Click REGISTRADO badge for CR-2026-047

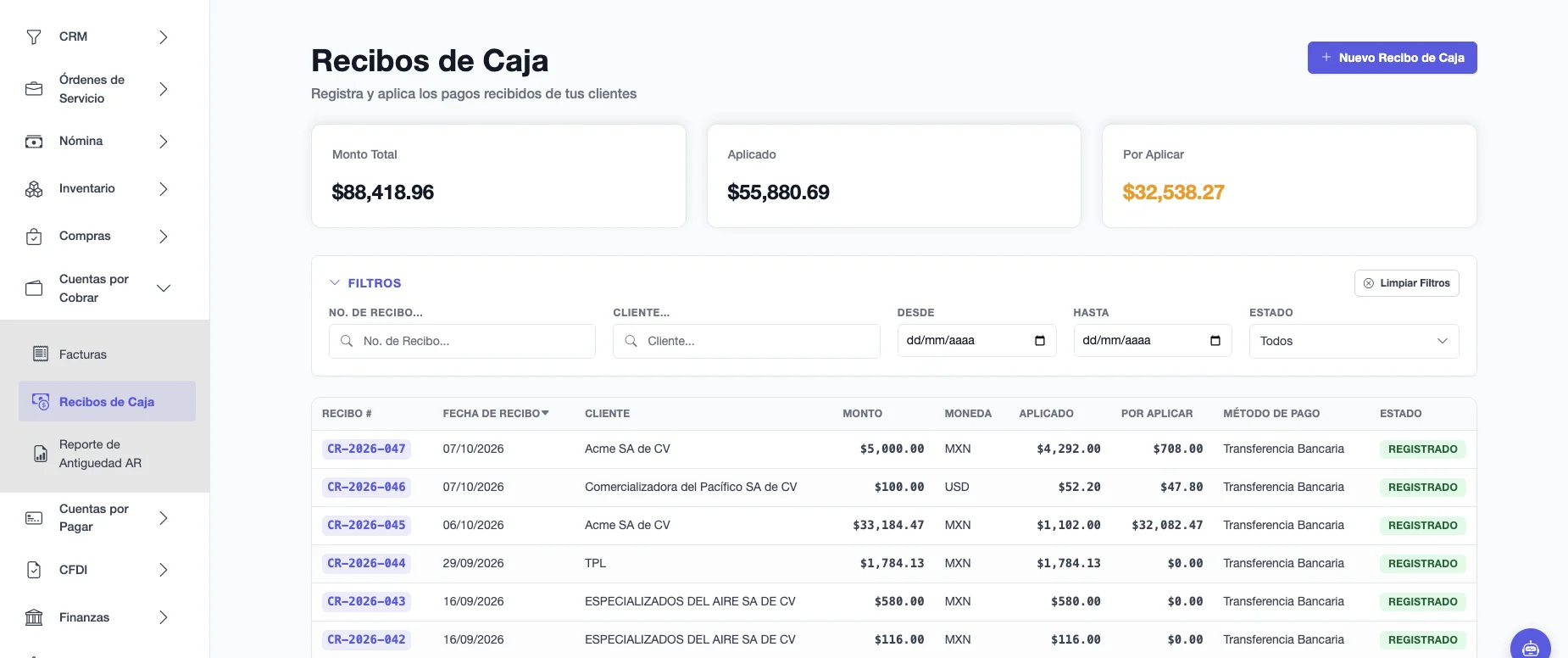[1422, 449]
